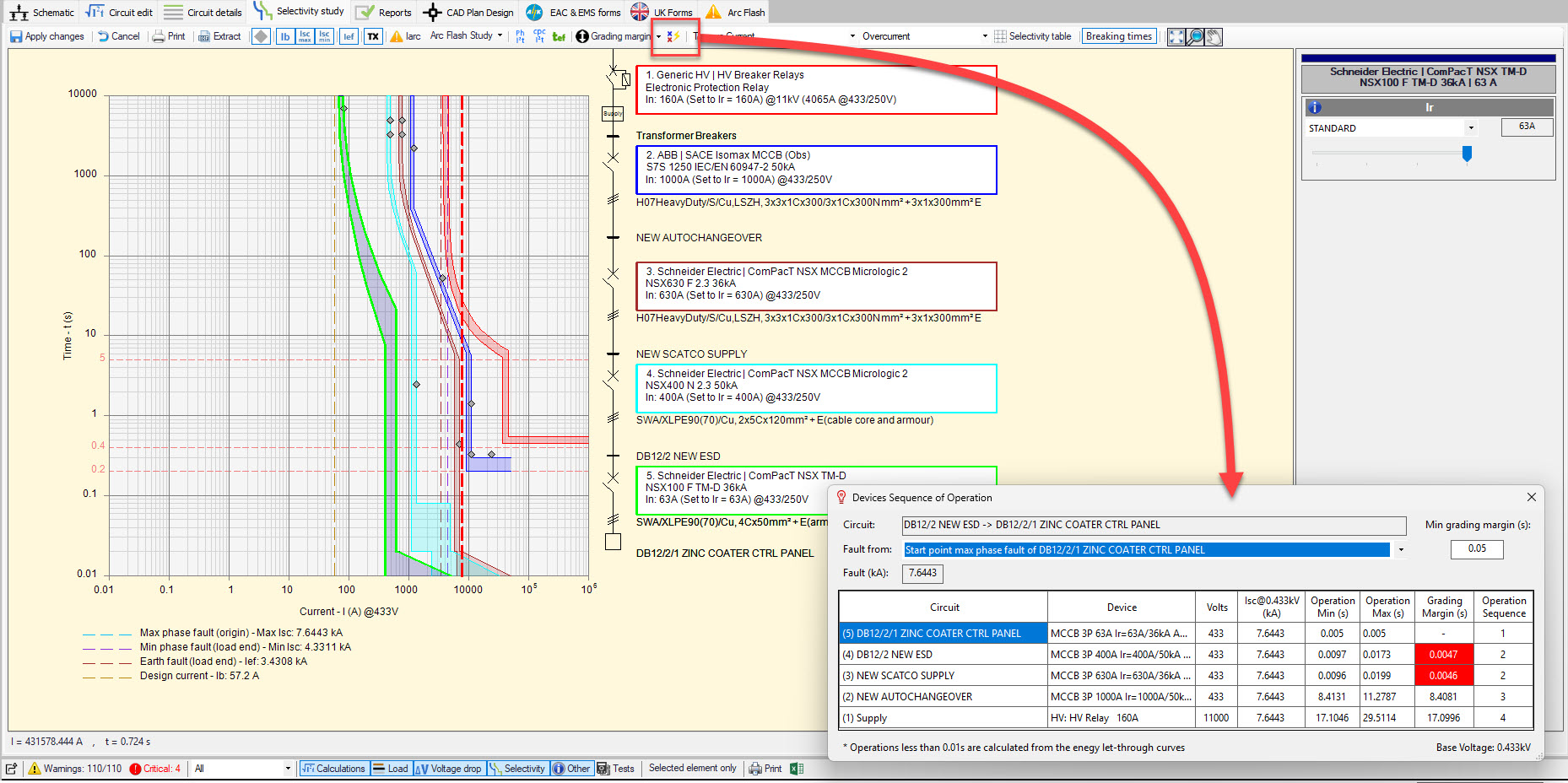Select the (1) Supply row
The width and height of the screenshot is (1568, 783).
click(x=1186, y=718)
